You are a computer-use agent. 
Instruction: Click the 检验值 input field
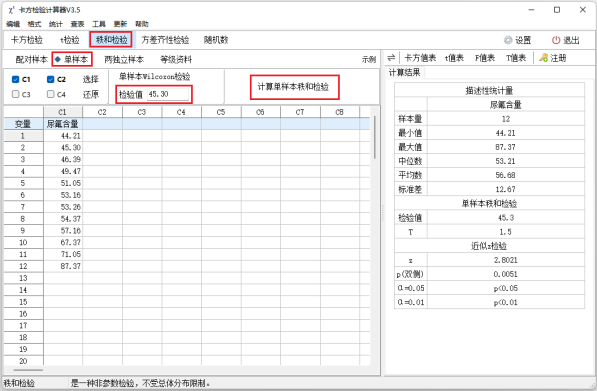168,94
